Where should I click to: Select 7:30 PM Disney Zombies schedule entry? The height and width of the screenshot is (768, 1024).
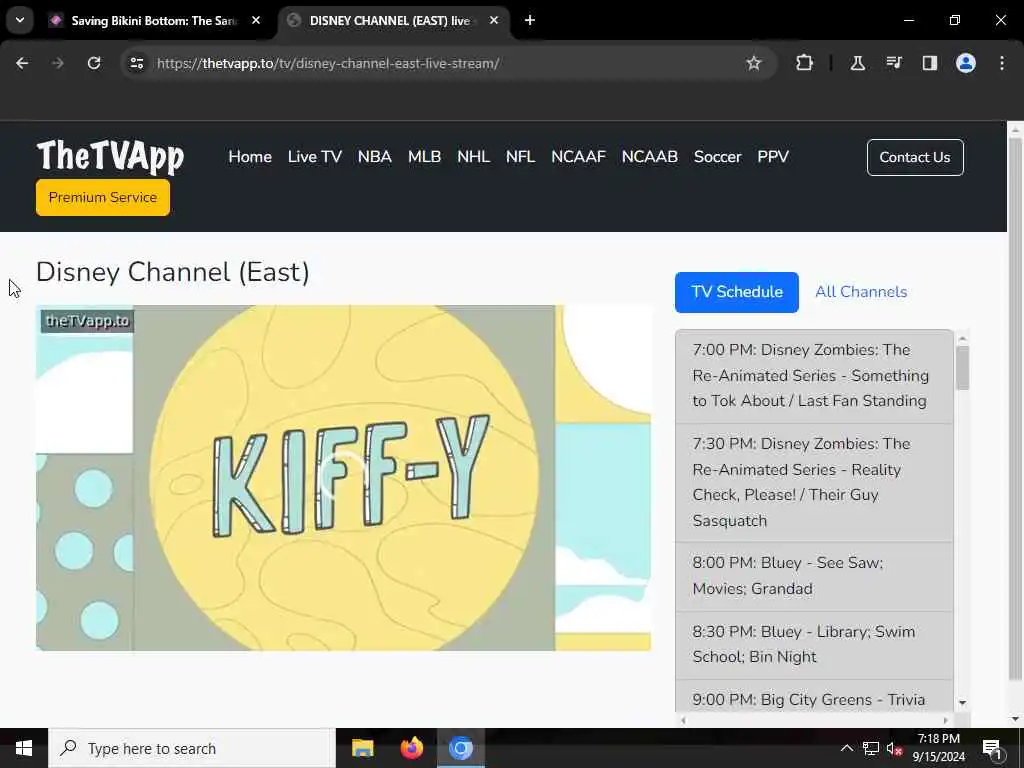coord(814,482)
